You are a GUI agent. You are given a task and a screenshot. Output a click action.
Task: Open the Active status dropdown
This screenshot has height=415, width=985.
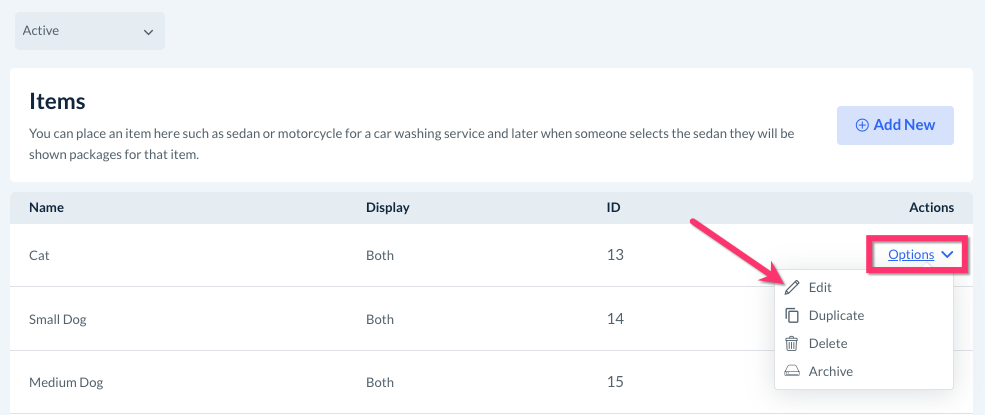[89, 31]
